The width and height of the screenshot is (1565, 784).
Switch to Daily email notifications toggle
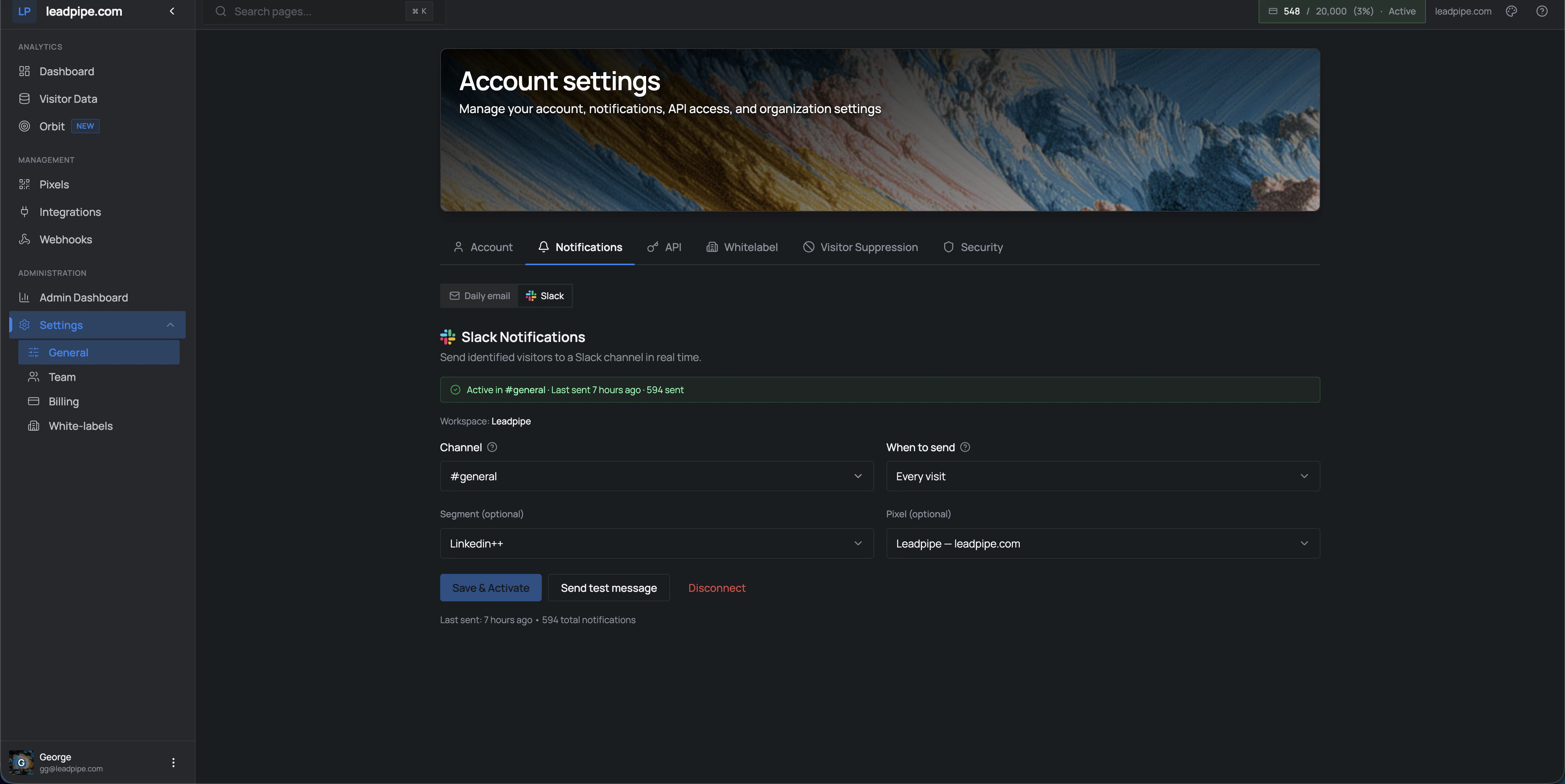tap(480, 296)
